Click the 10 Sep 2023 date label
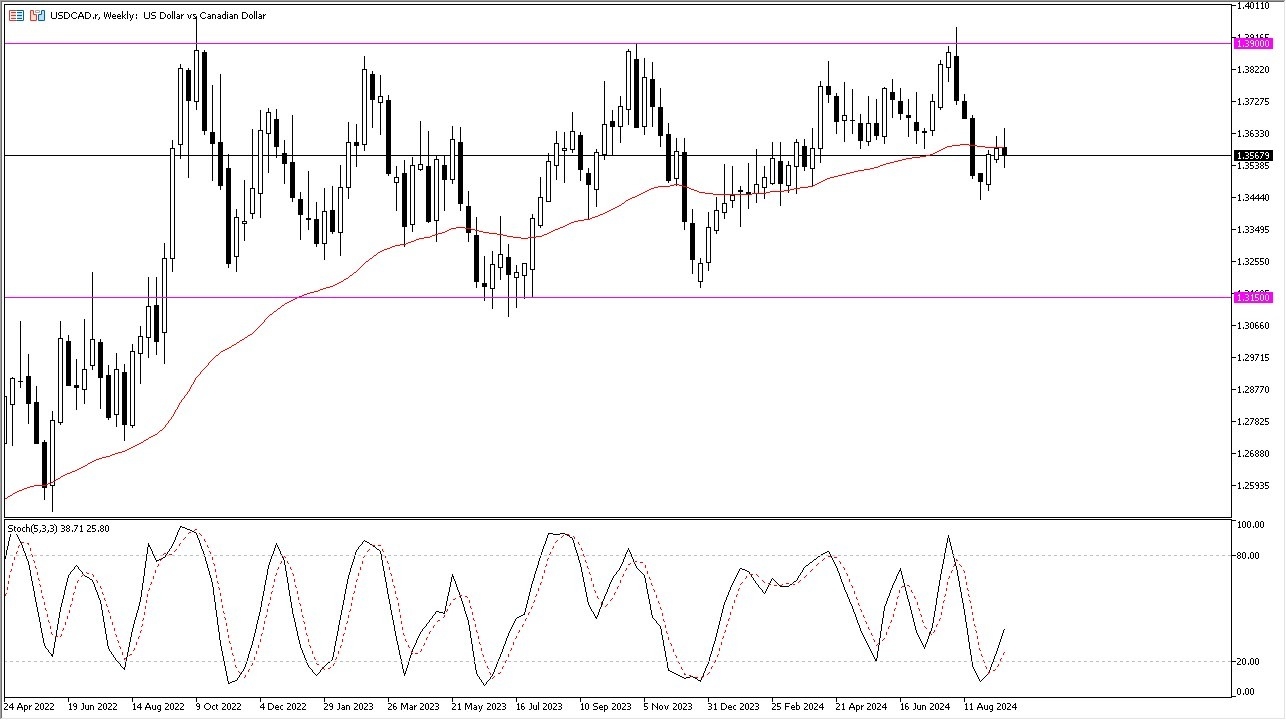Viewport: 1286px width, 720px height. click(x=605, y=706)
